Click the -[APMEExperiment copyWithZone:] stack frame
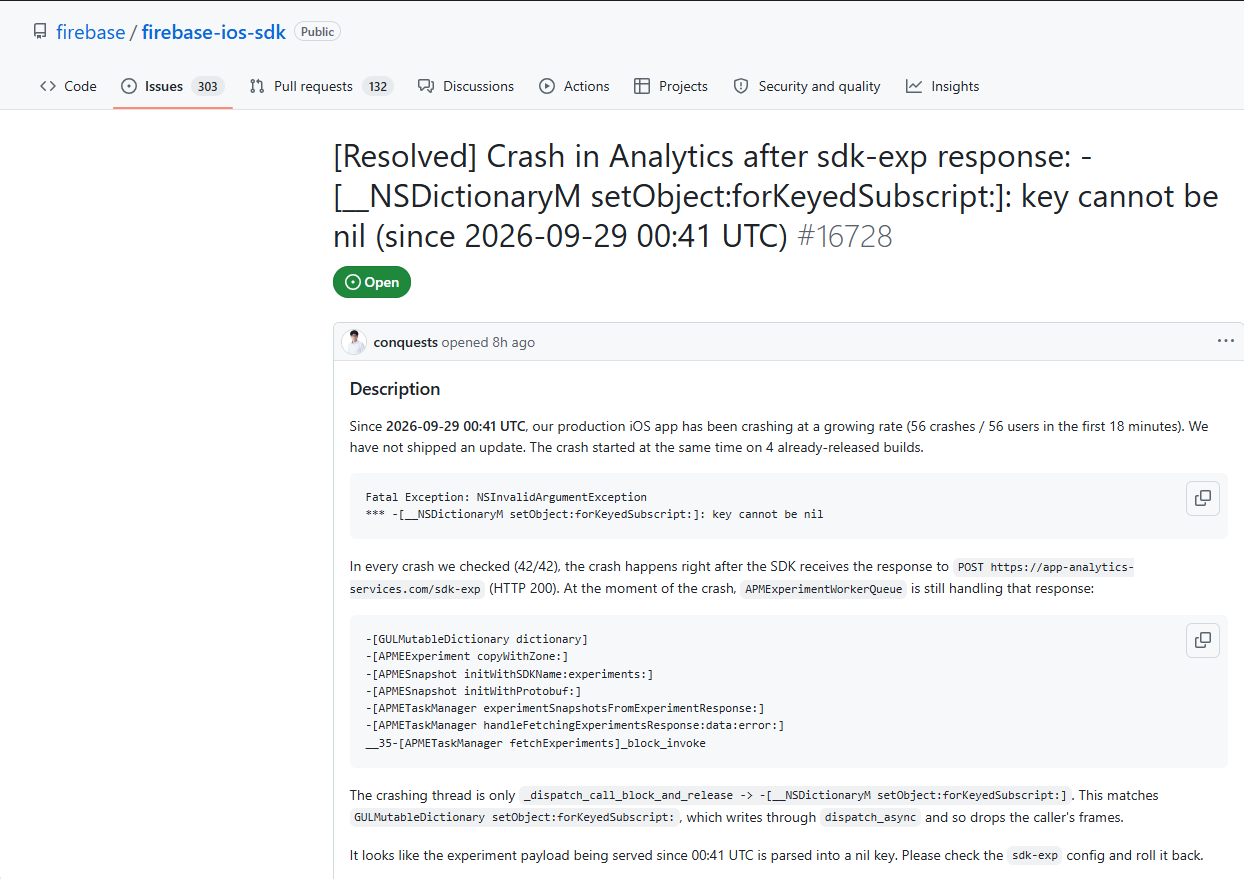 pyautogui.click(x=467, y=656)
